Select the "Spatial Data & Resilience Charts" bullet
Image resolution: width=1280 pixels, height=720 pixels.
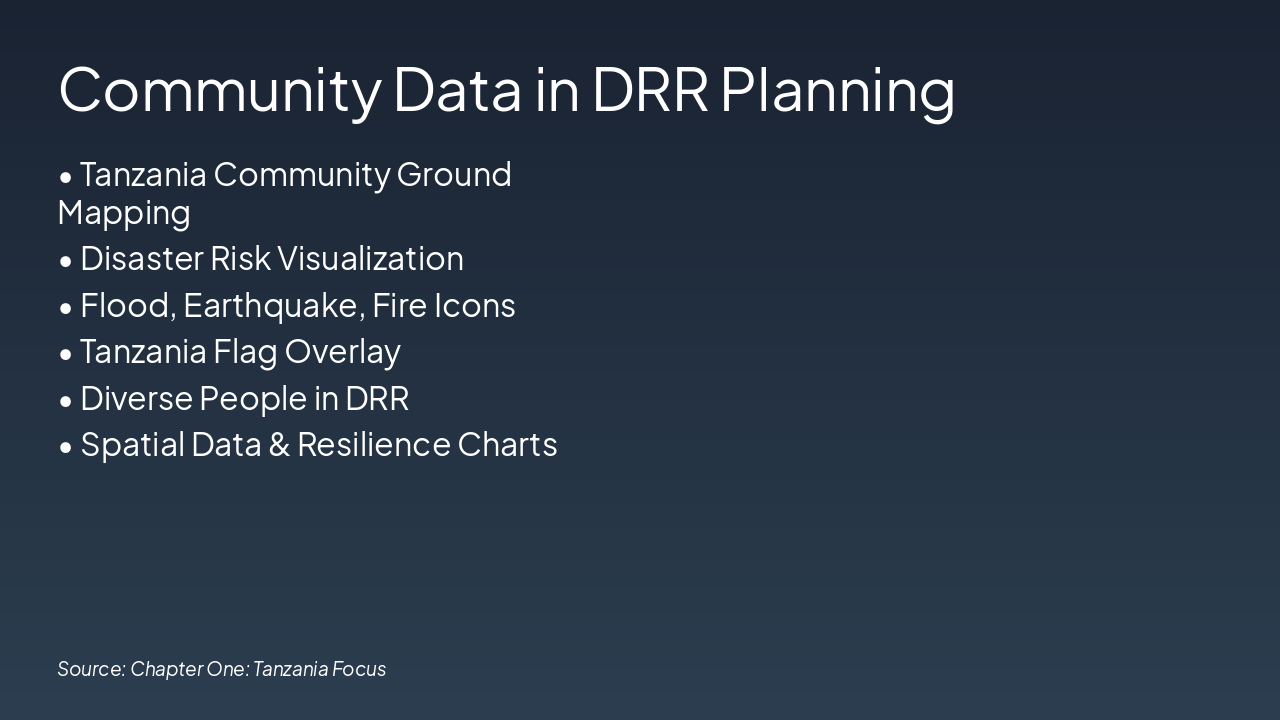pos(318,444)
